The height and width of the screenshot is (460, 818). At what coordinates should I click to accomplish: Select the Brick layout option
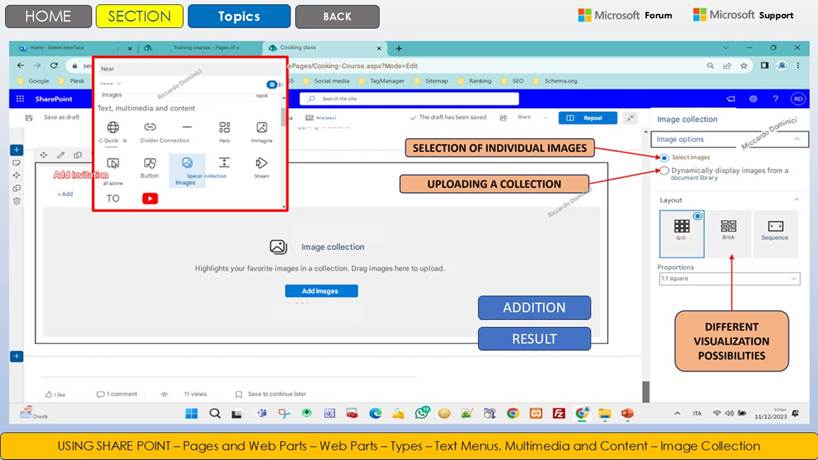(728, 234)
